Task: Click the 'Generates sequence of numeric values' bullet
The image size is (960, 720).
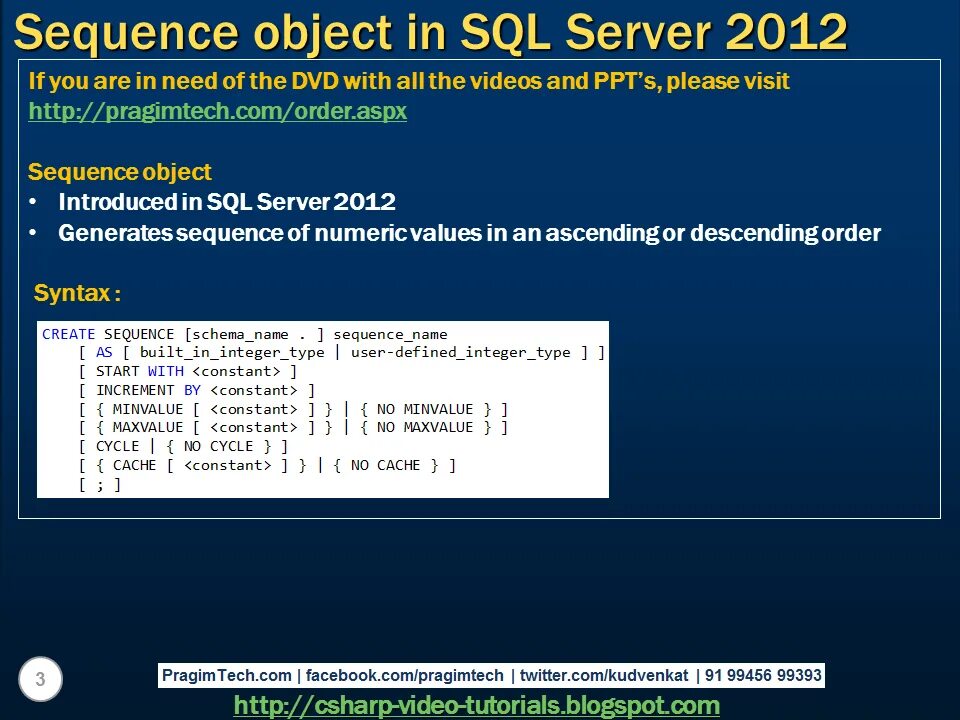Action: (x=469, y=233)
